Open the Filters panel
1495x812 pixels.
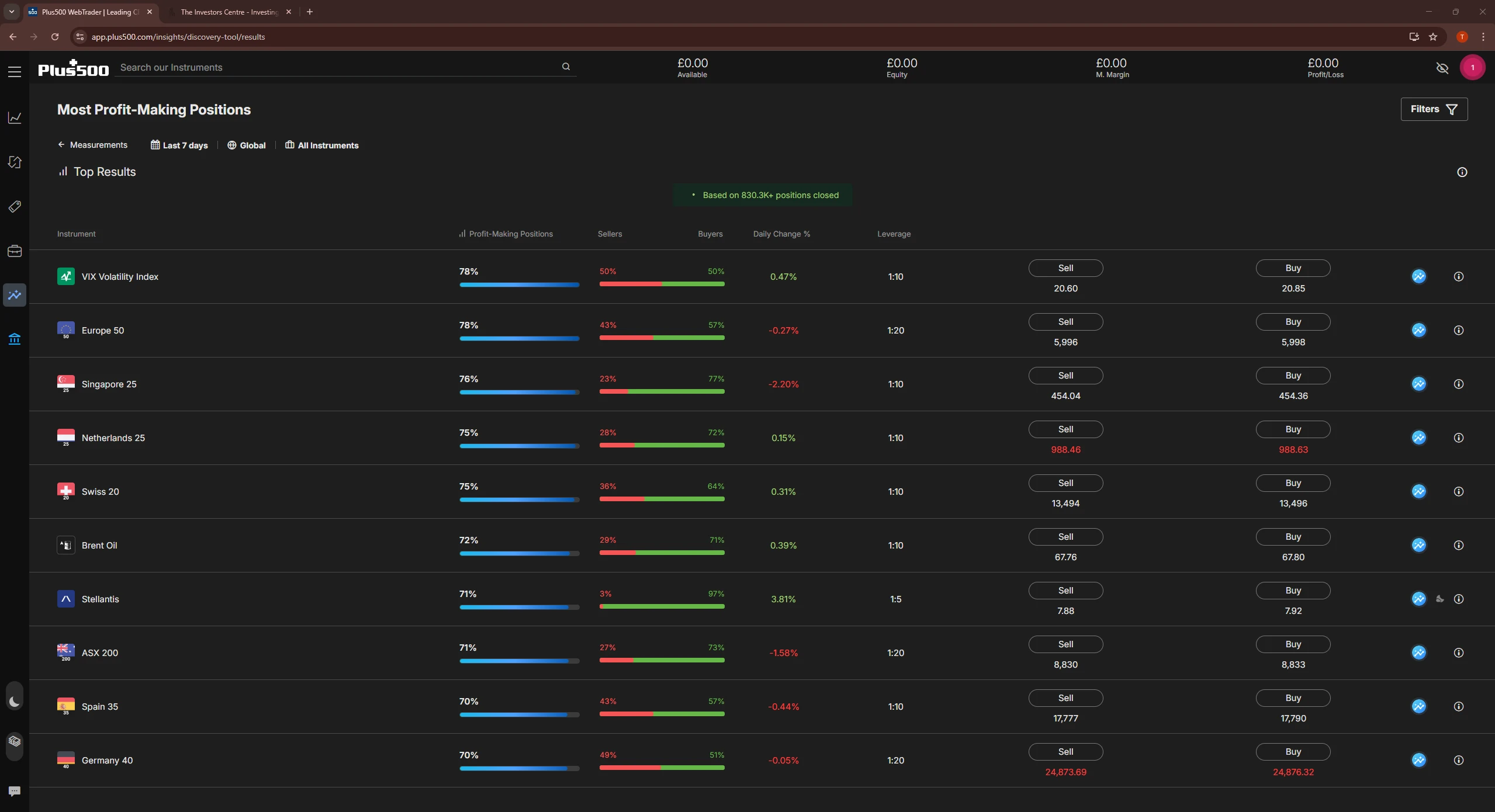pyautogui.click(x=1434, y=109)
